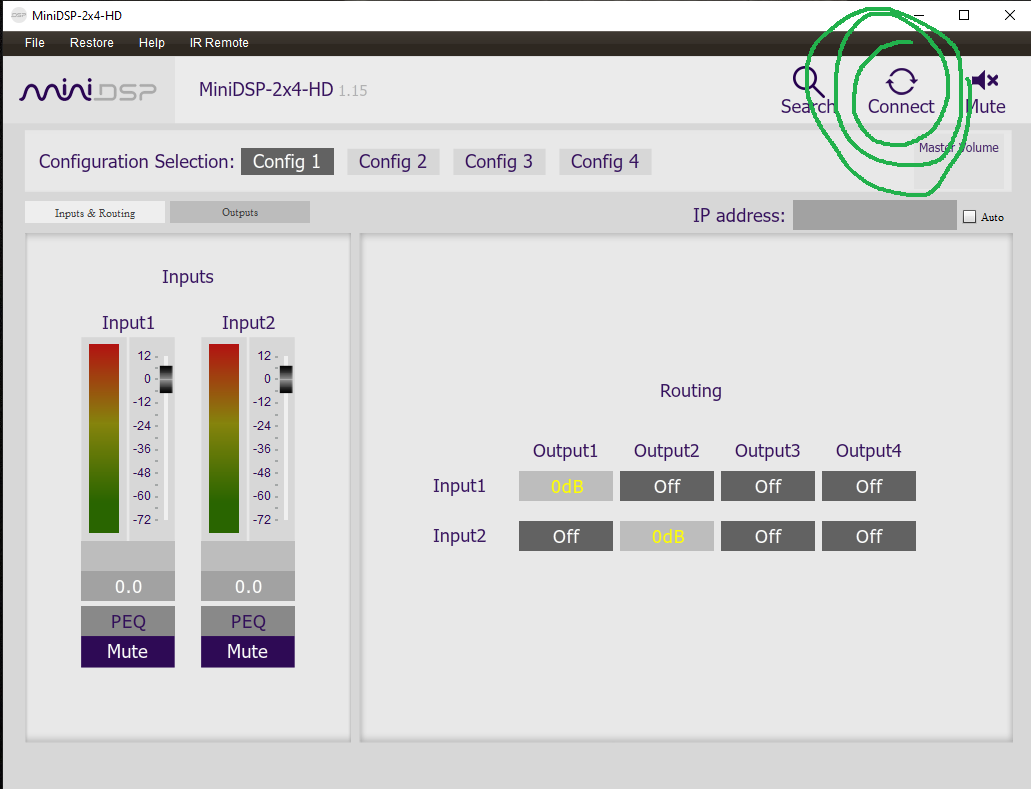Screen dimensions: 1034x790
Task: Click the master Mute speaker icon
Action: click(985, 80)
